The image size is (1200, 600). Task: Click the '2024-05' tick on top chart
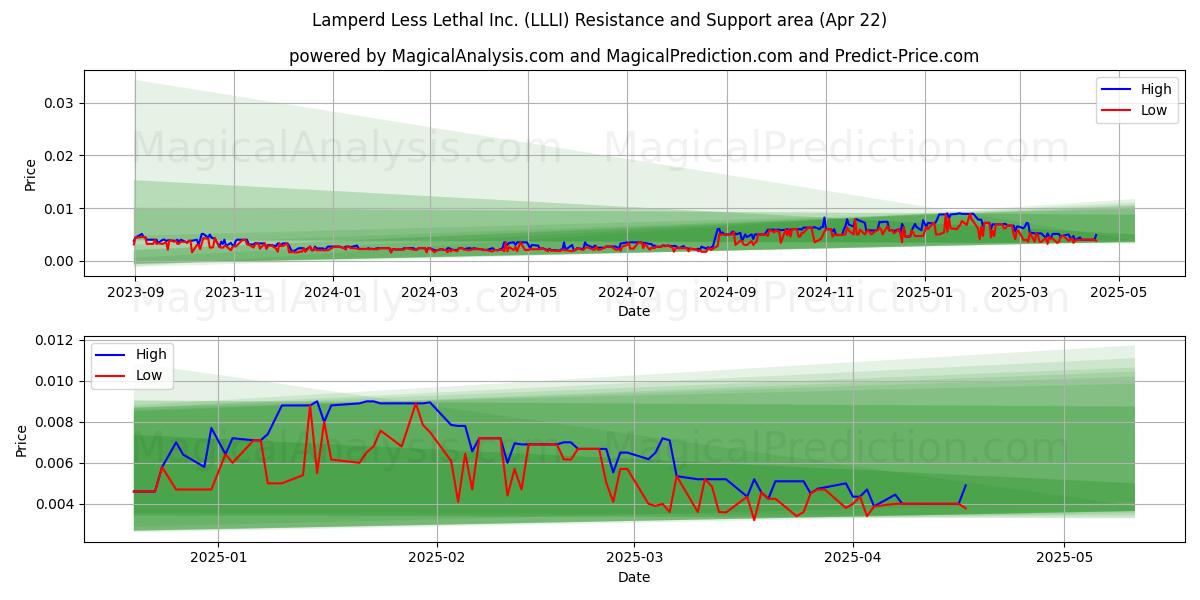528,291
